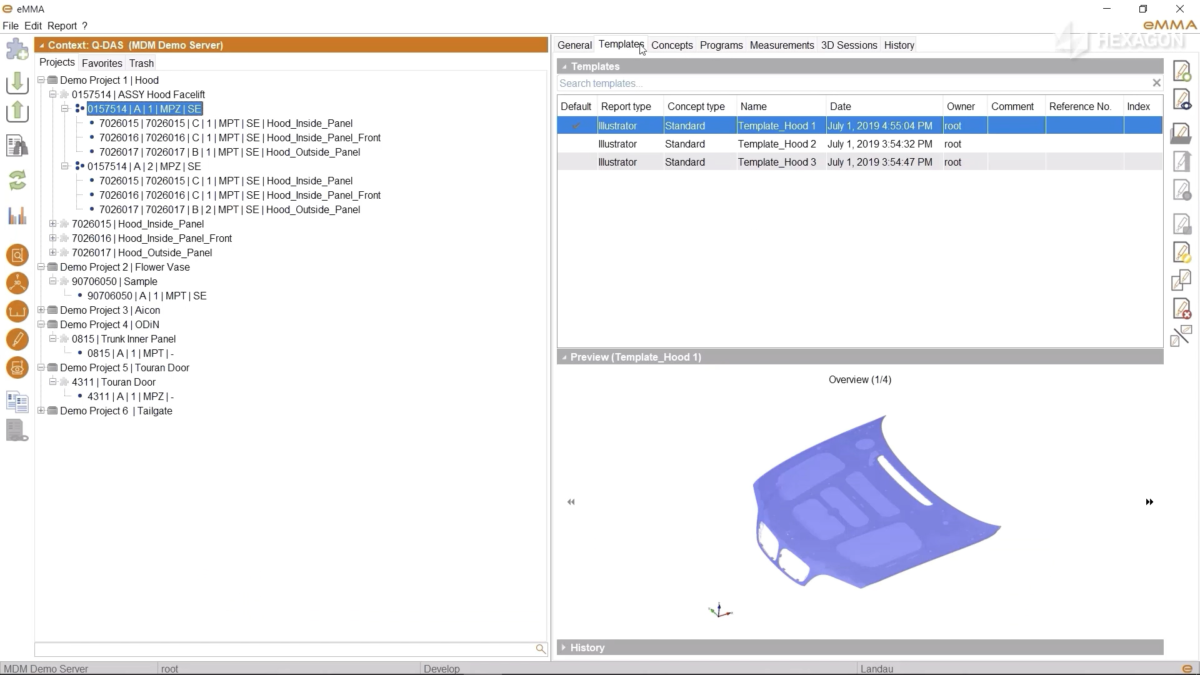Expand the 7026015 | Hood_Inside_Panel node
Screen dimensions: 1200x675
coord(53,224)
